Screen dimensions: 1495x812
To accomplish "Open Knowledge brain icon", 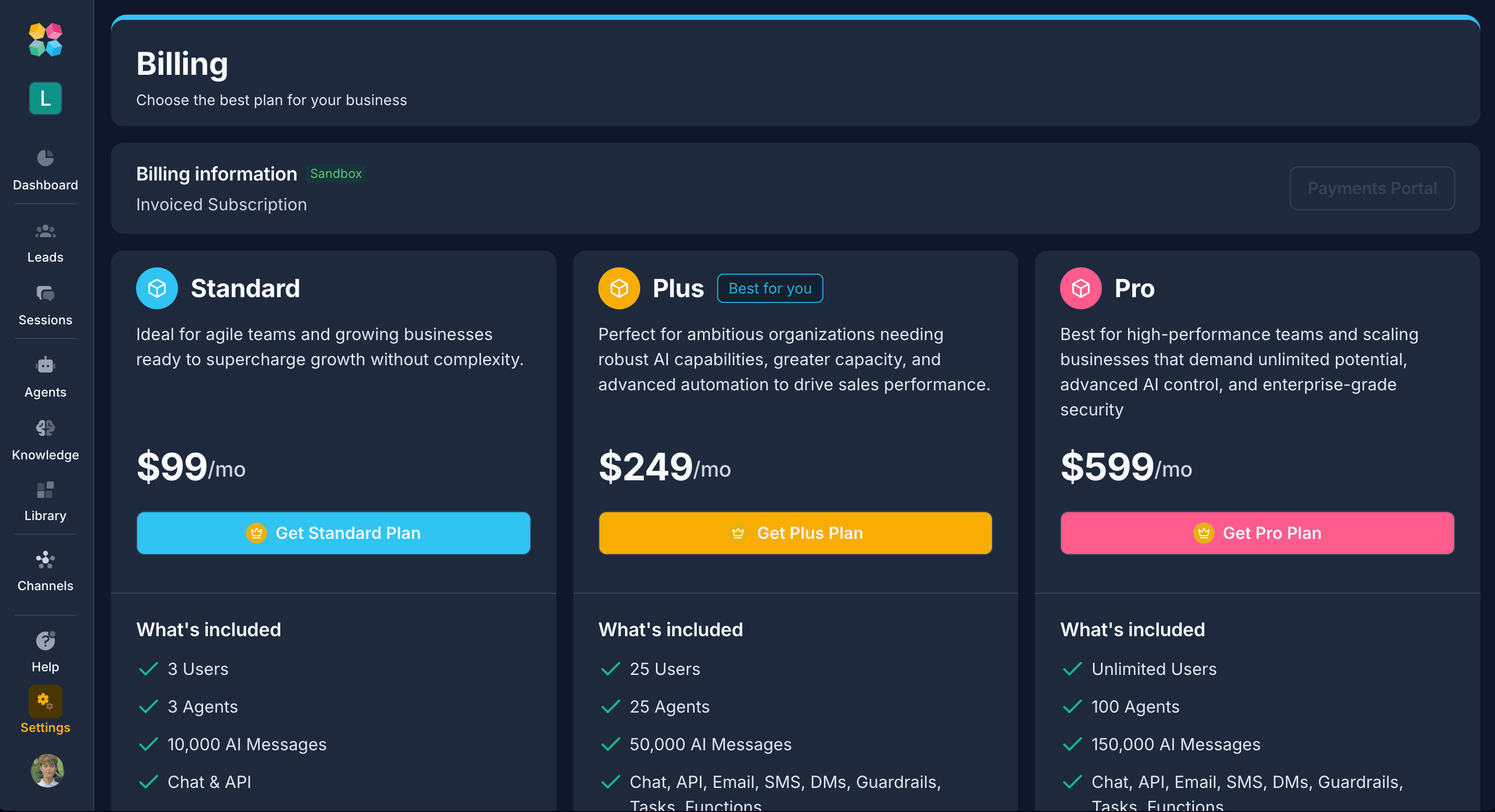I will tap(45, 428).
